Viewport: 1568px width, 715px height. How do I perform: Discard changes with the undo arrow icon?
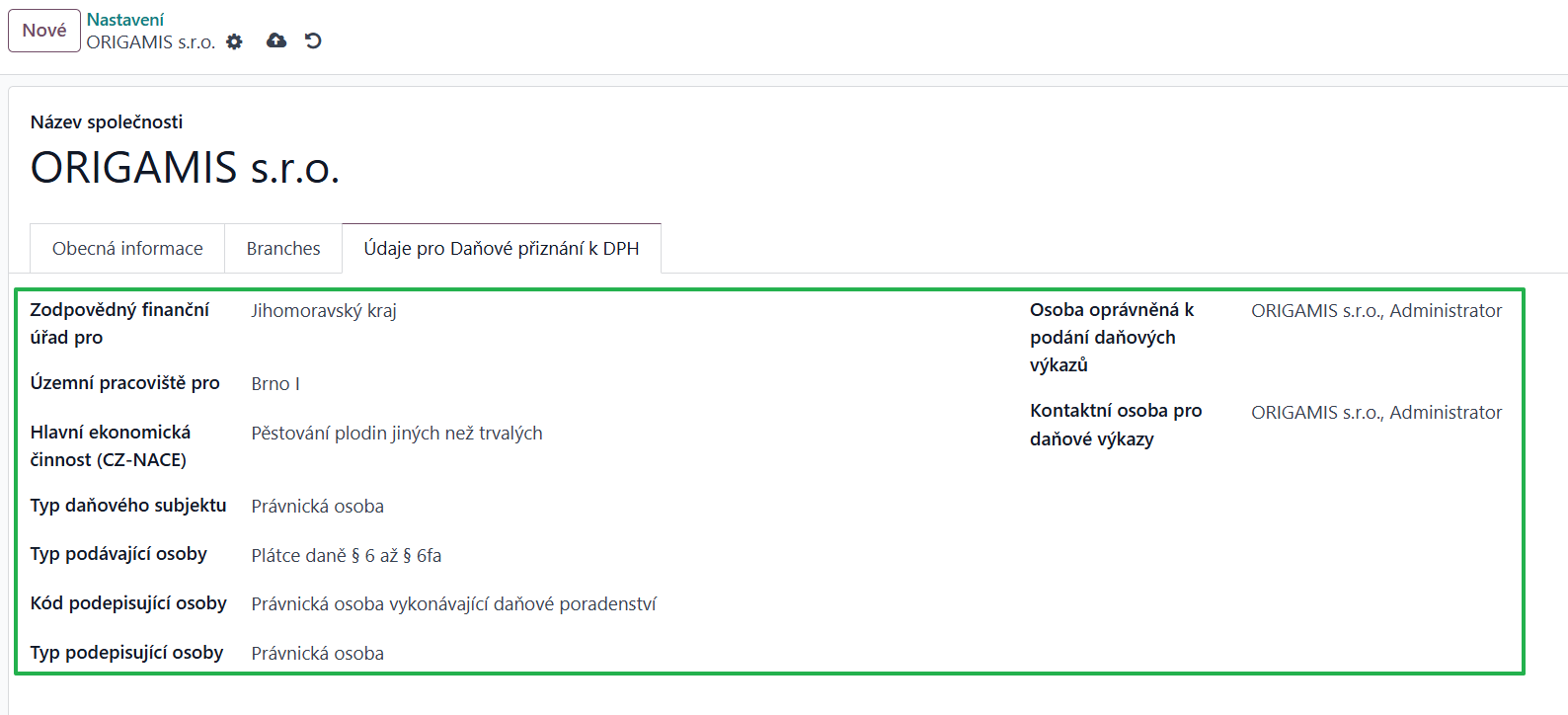[x=313, y=40]
